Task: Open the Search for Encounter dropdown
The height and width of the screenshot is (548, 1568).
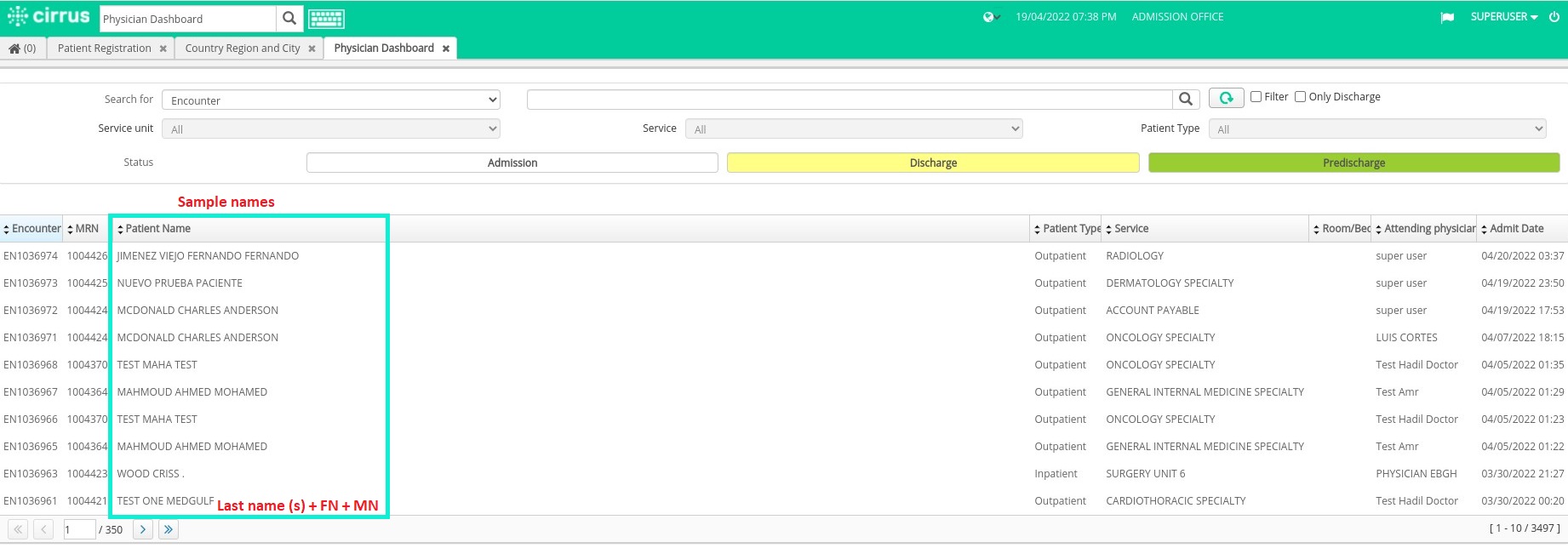Action: pos(331,100)
